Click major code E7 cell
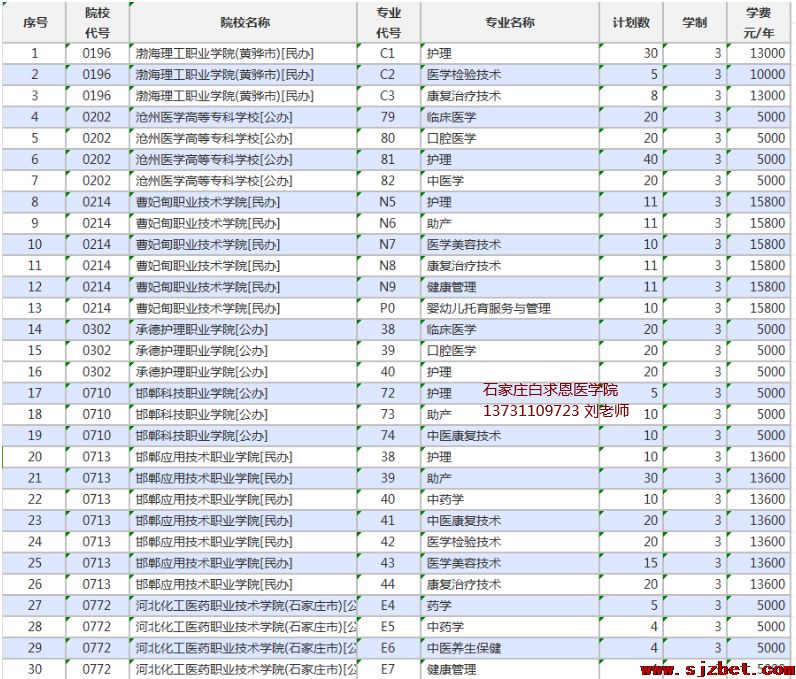796x679 pixels. click(x=389, y=669)
